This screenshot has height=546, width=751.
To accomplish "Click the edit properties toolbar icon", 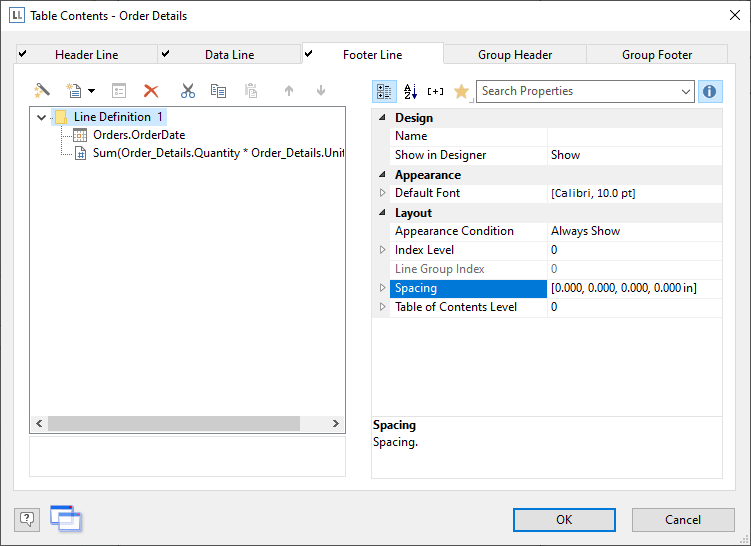I will tap(119, 91).
